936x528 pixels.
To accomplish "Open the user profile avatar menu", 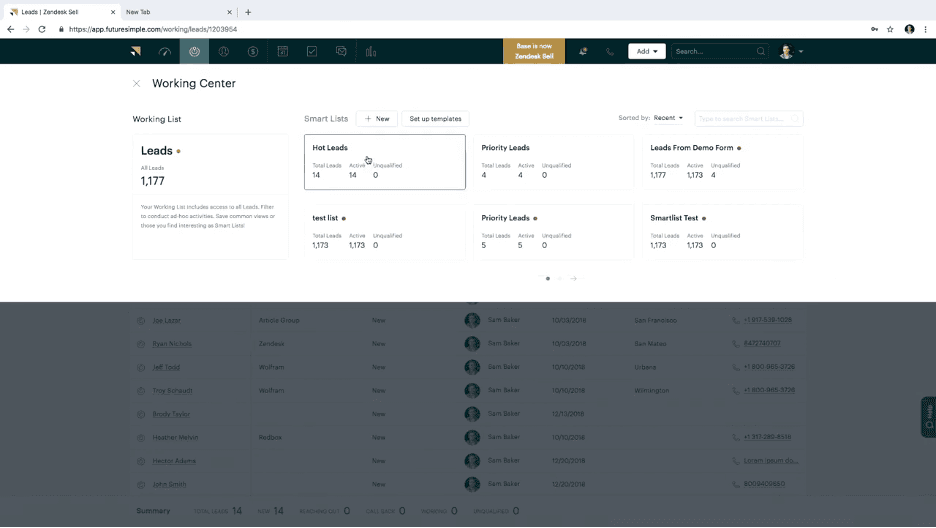I will (x=790, y=51).
